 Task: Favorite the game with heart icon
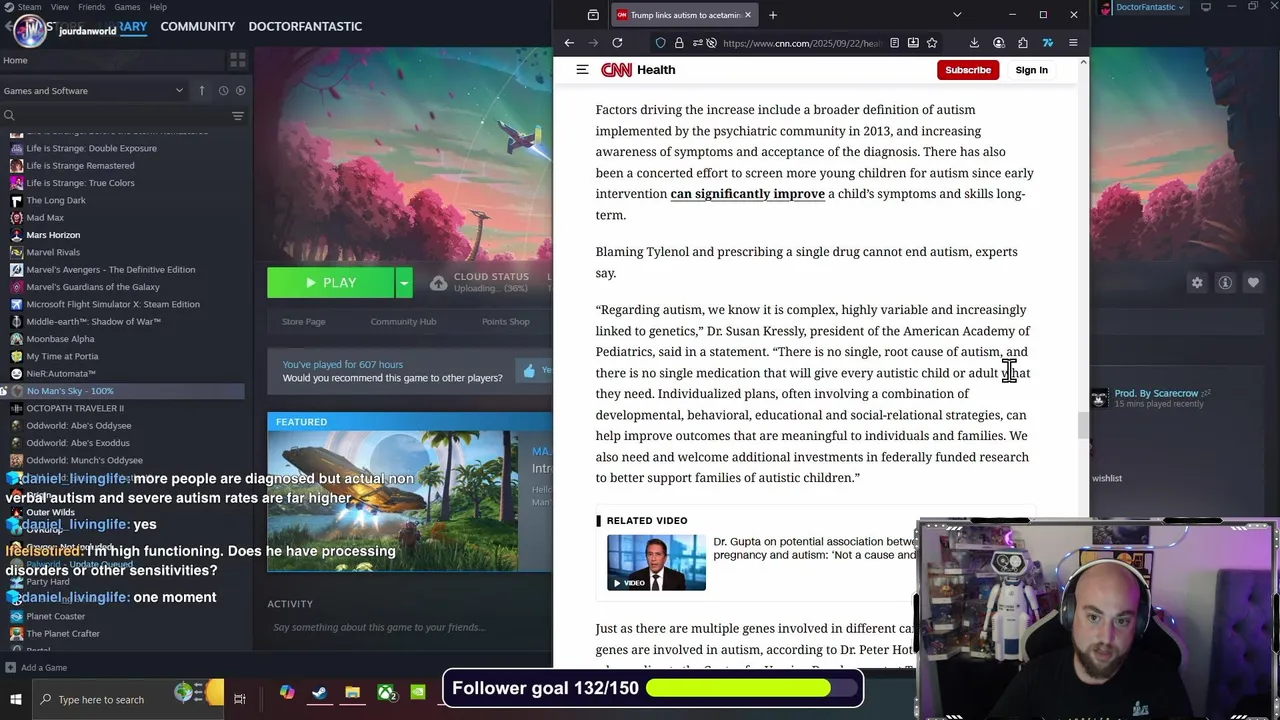click(x=1253, y=283)
